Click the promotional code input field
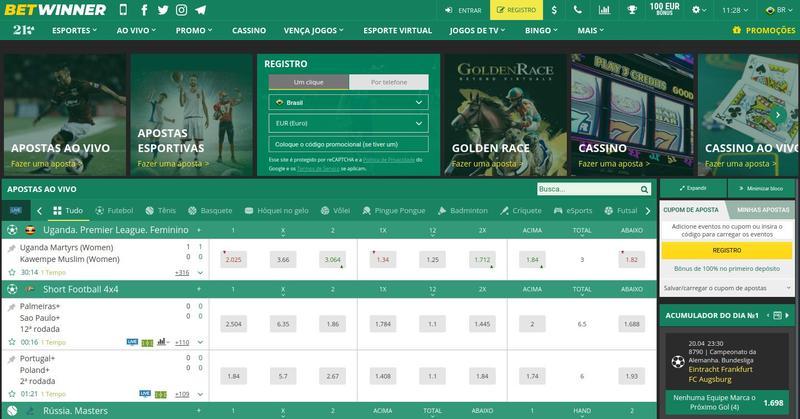Screen dimensions: 800x419 tap(348, 144)
